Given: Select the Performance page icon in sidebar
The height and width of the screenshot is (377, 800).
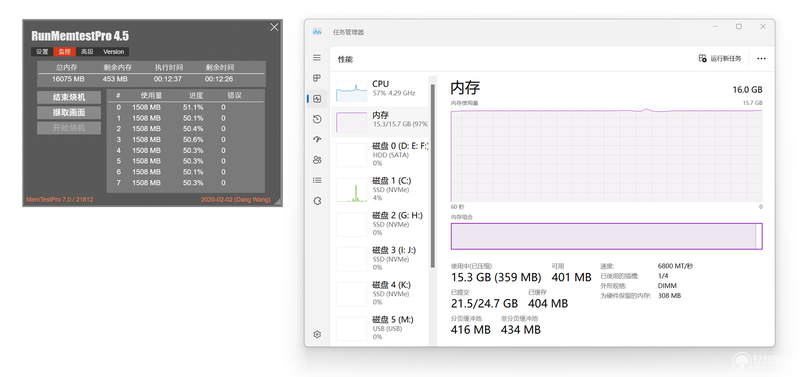Looking at the screenshot, I should click(317, 99).
